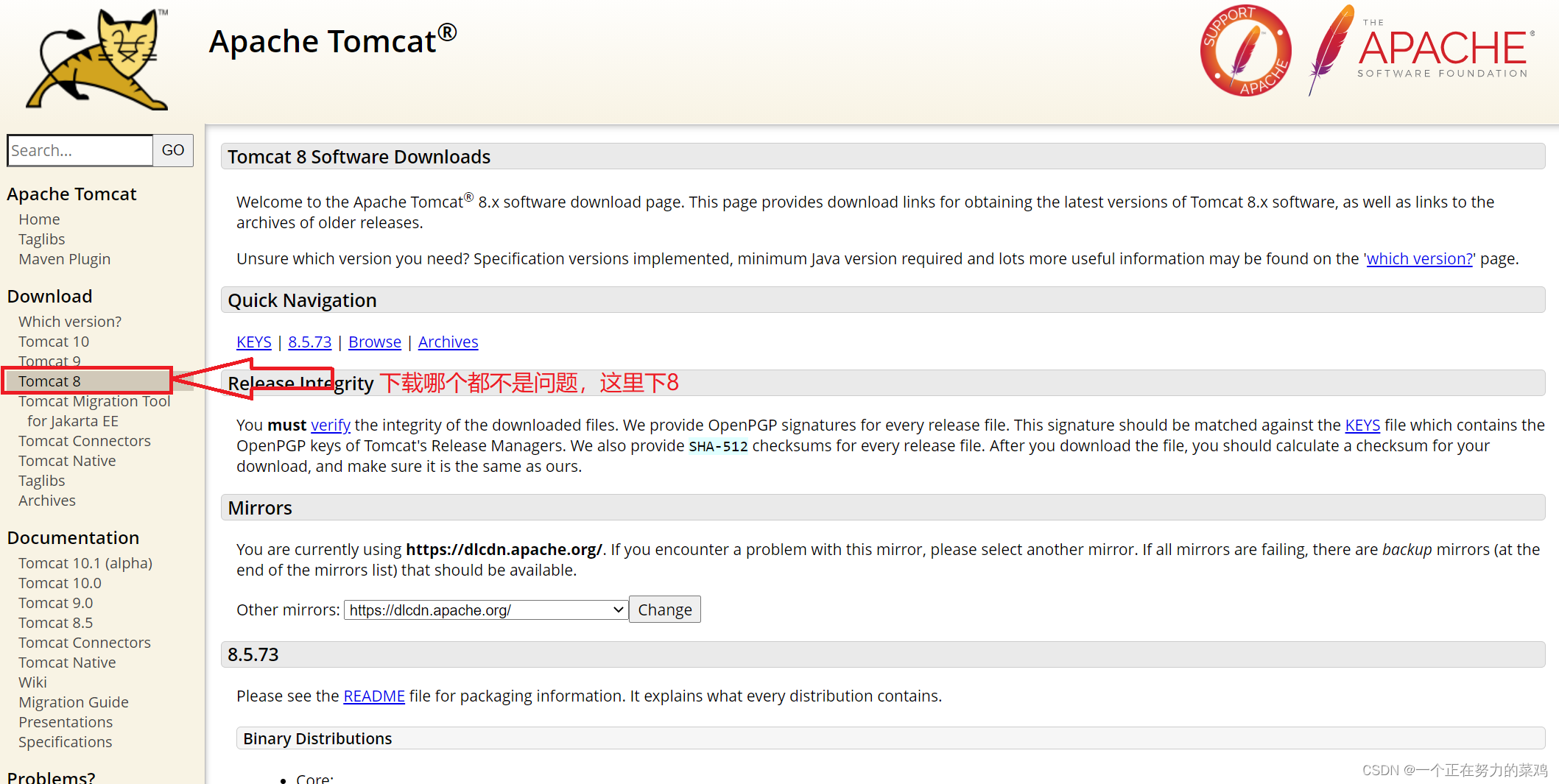The width and height of the screenshot is (1559, 784).
Task: Click the Apache Tomcat page title
Action: (333, 40)
